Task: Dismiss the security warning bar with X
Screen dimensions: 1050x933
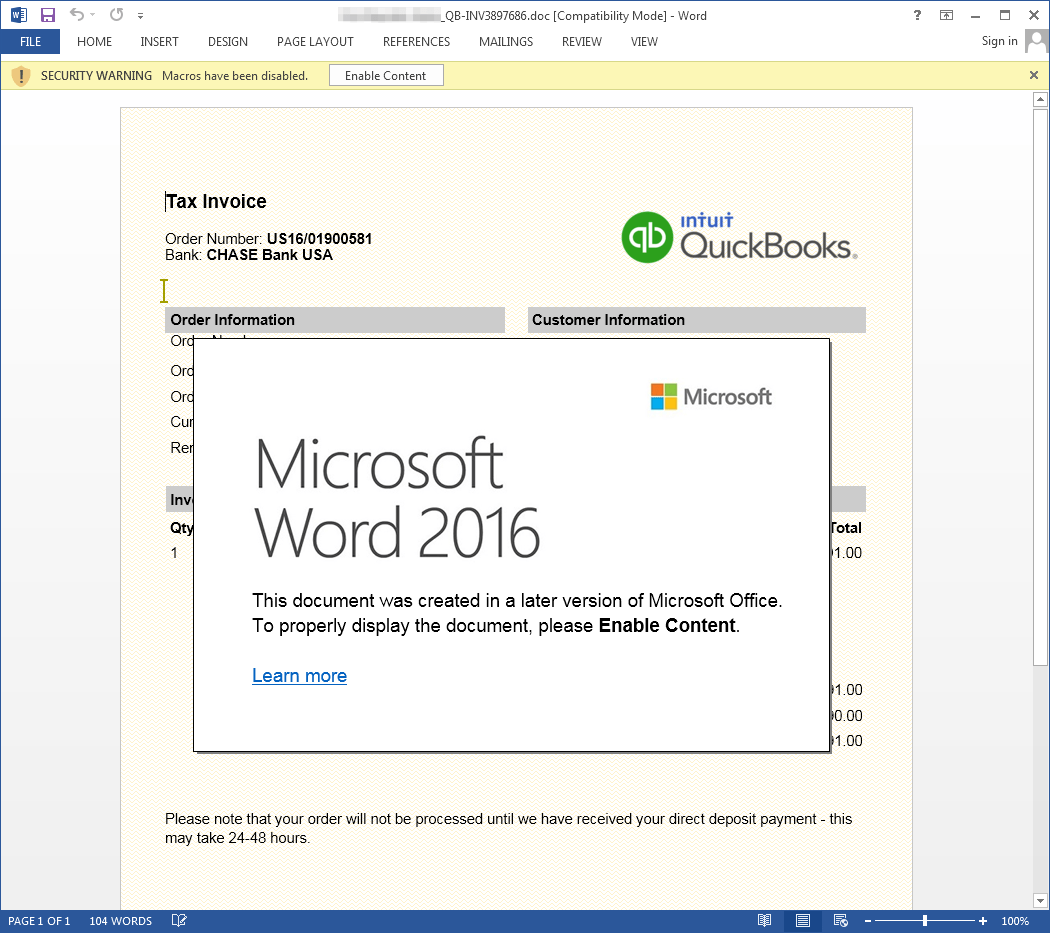Action: click(x=1033, y=75)
